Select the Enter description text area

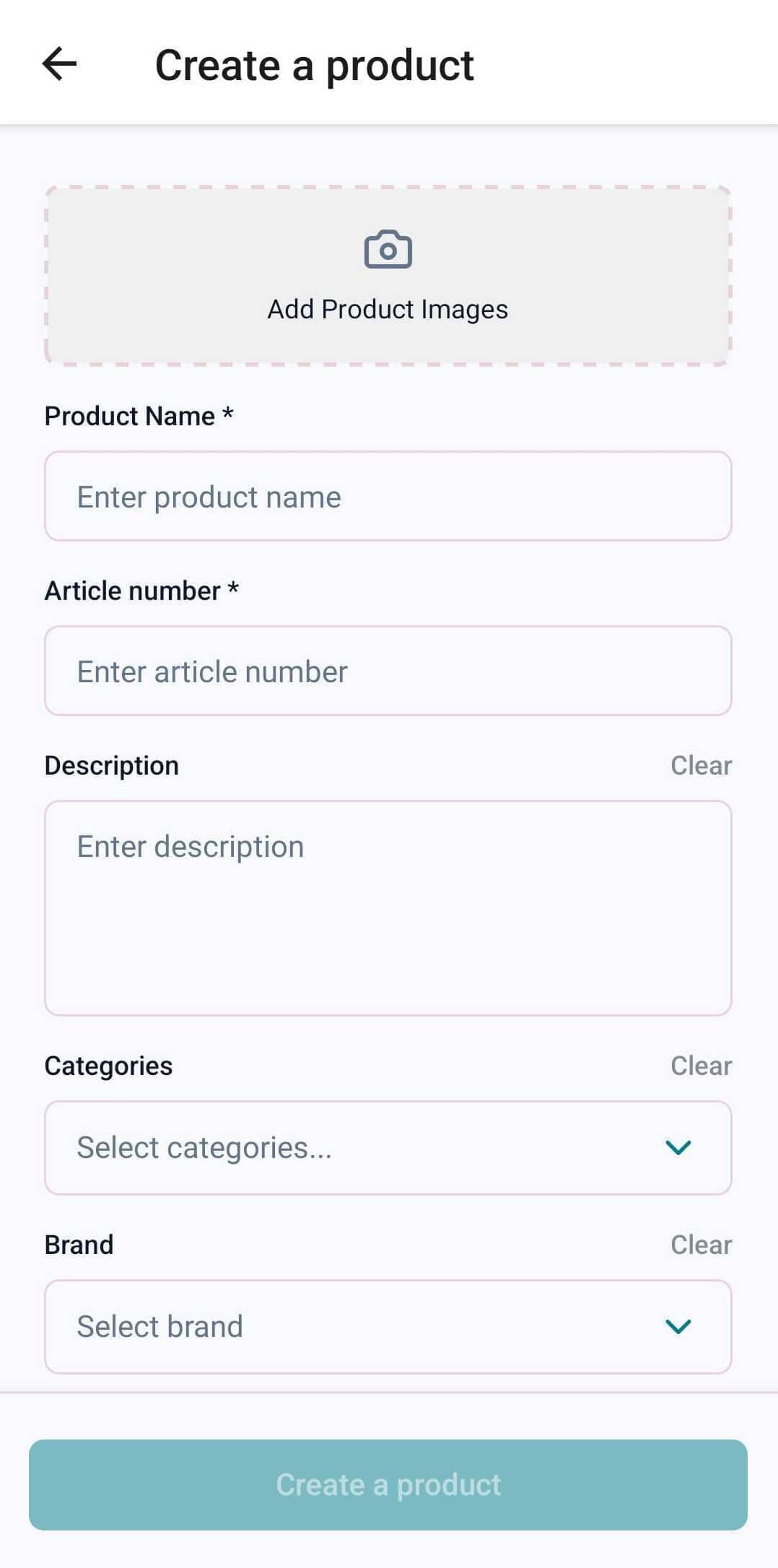coord(388,907)
